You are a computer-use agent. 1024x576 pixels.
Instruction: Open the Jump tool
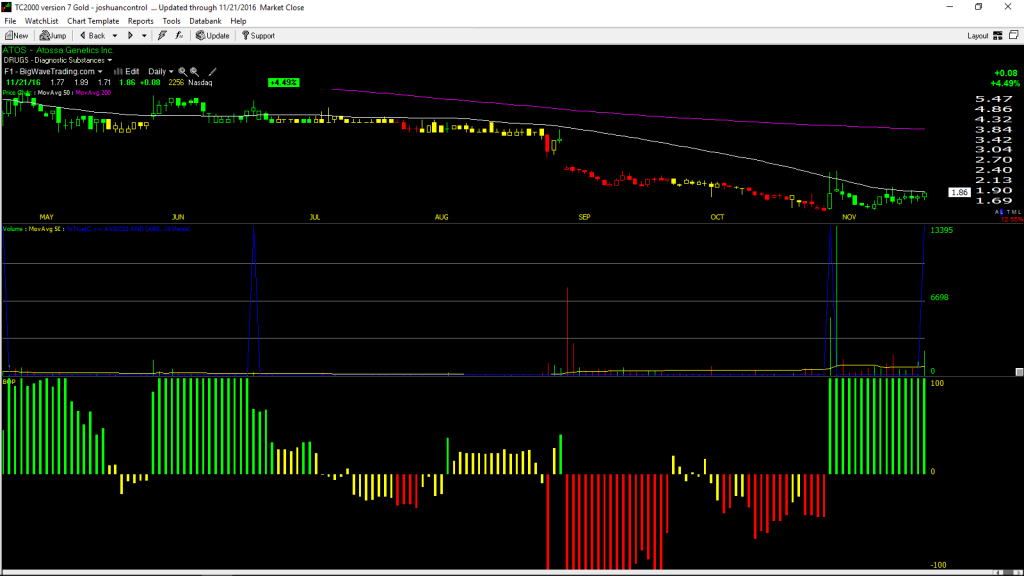pyautogui.click(x=53, y=36)
